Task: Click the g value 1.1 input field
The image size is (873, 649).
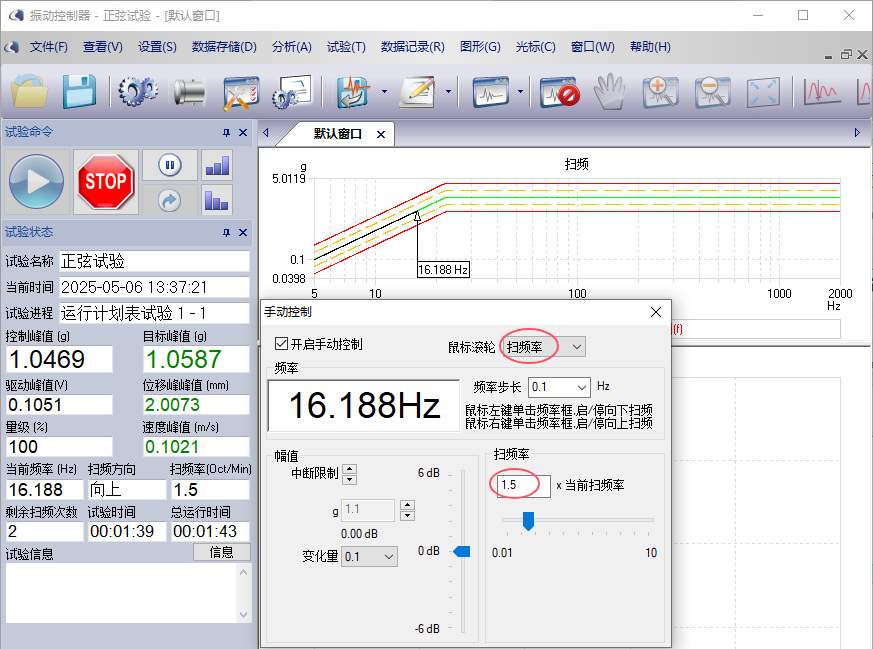Action: 369,510
